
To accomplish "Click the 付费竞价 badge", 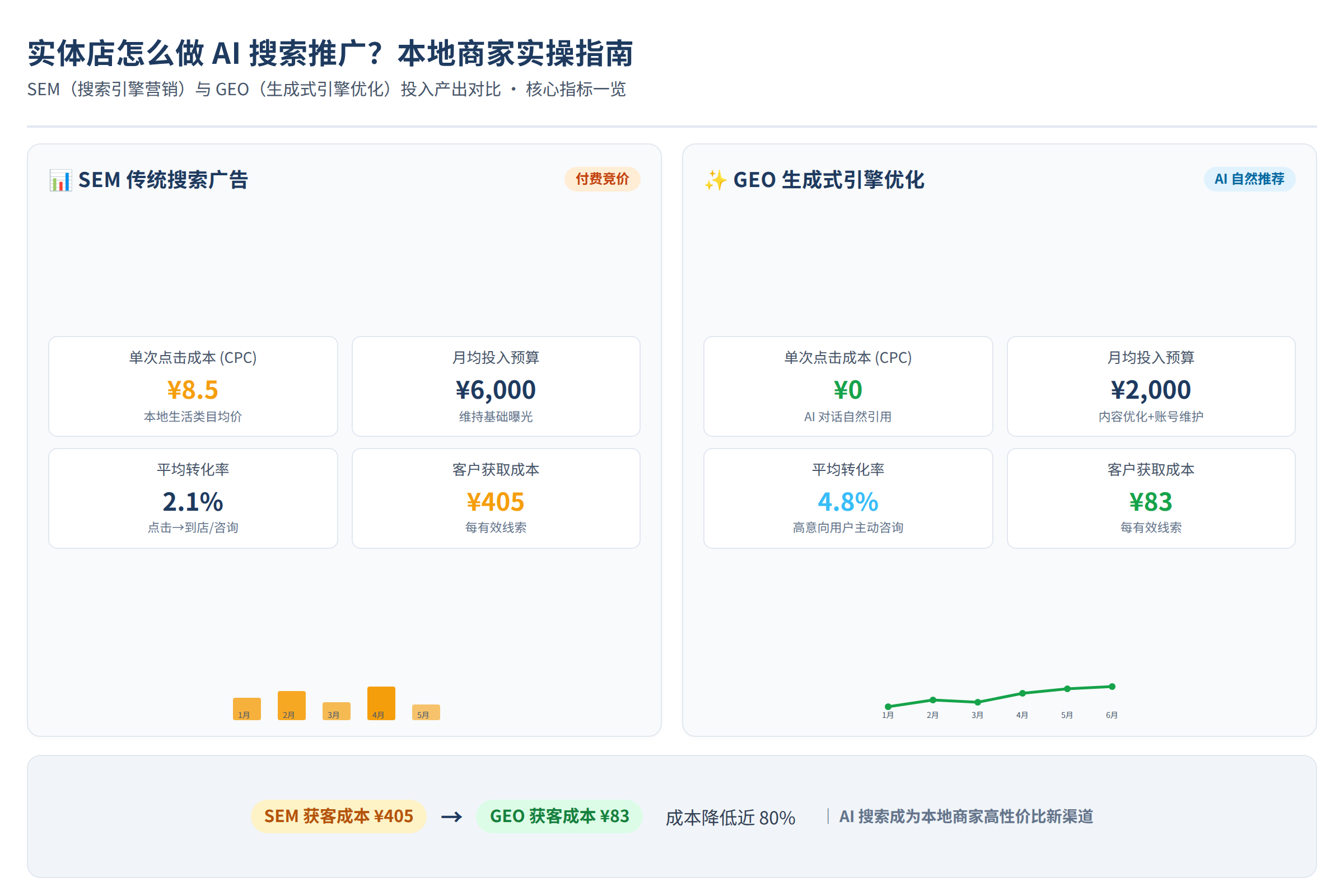I will [x=603, y=179].
